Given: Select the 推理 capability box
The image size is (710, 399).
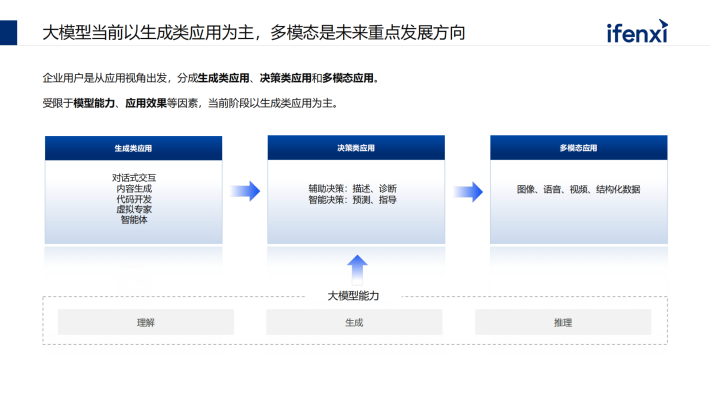Looking at the screenshot, I should [x=563, y=322].
